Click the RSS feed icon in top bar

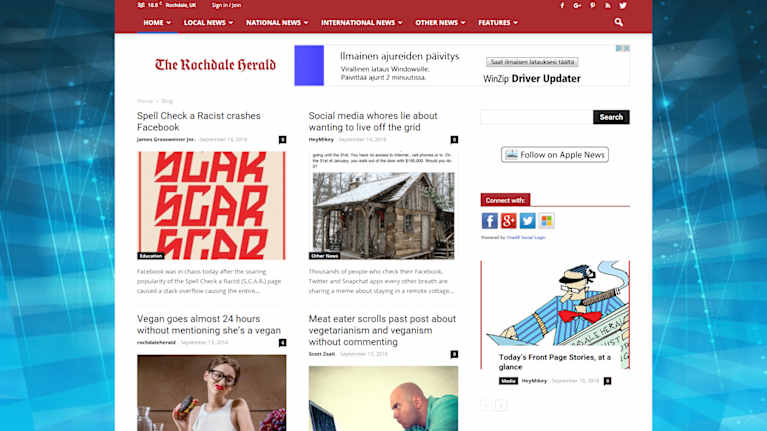608,5
